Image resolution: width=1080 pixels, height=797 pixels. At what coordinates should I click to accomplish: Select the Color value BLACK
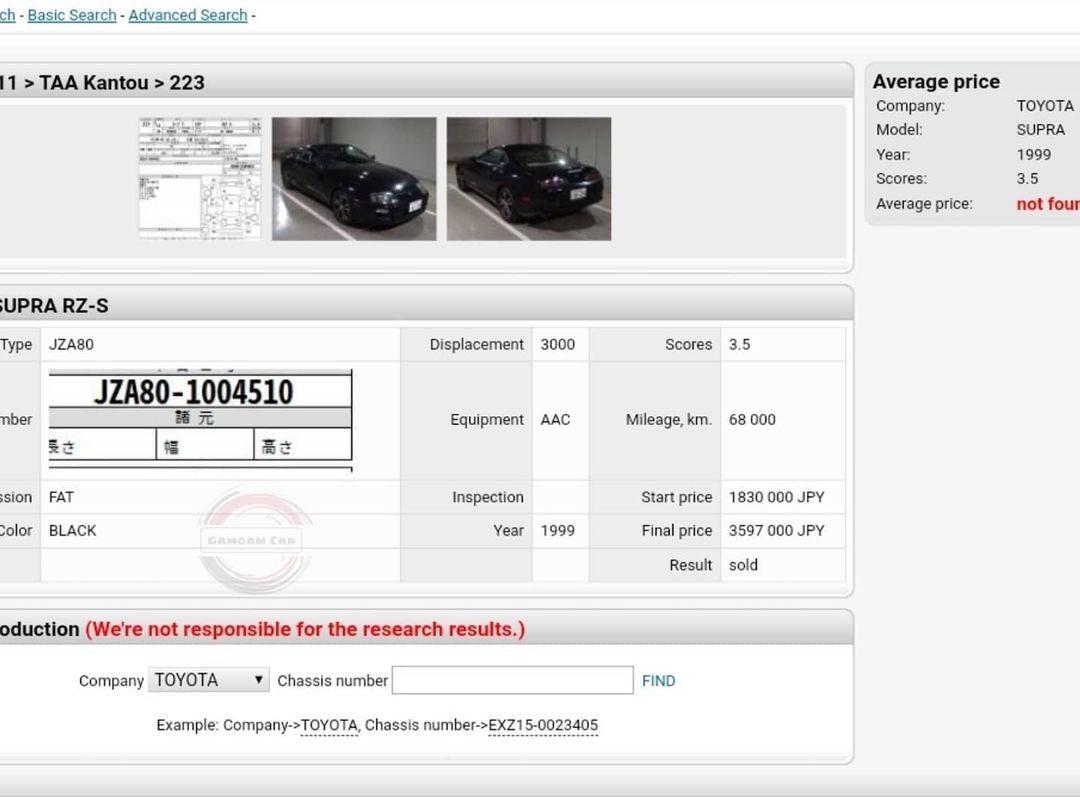pyautogui.click(x=72, y=530)
